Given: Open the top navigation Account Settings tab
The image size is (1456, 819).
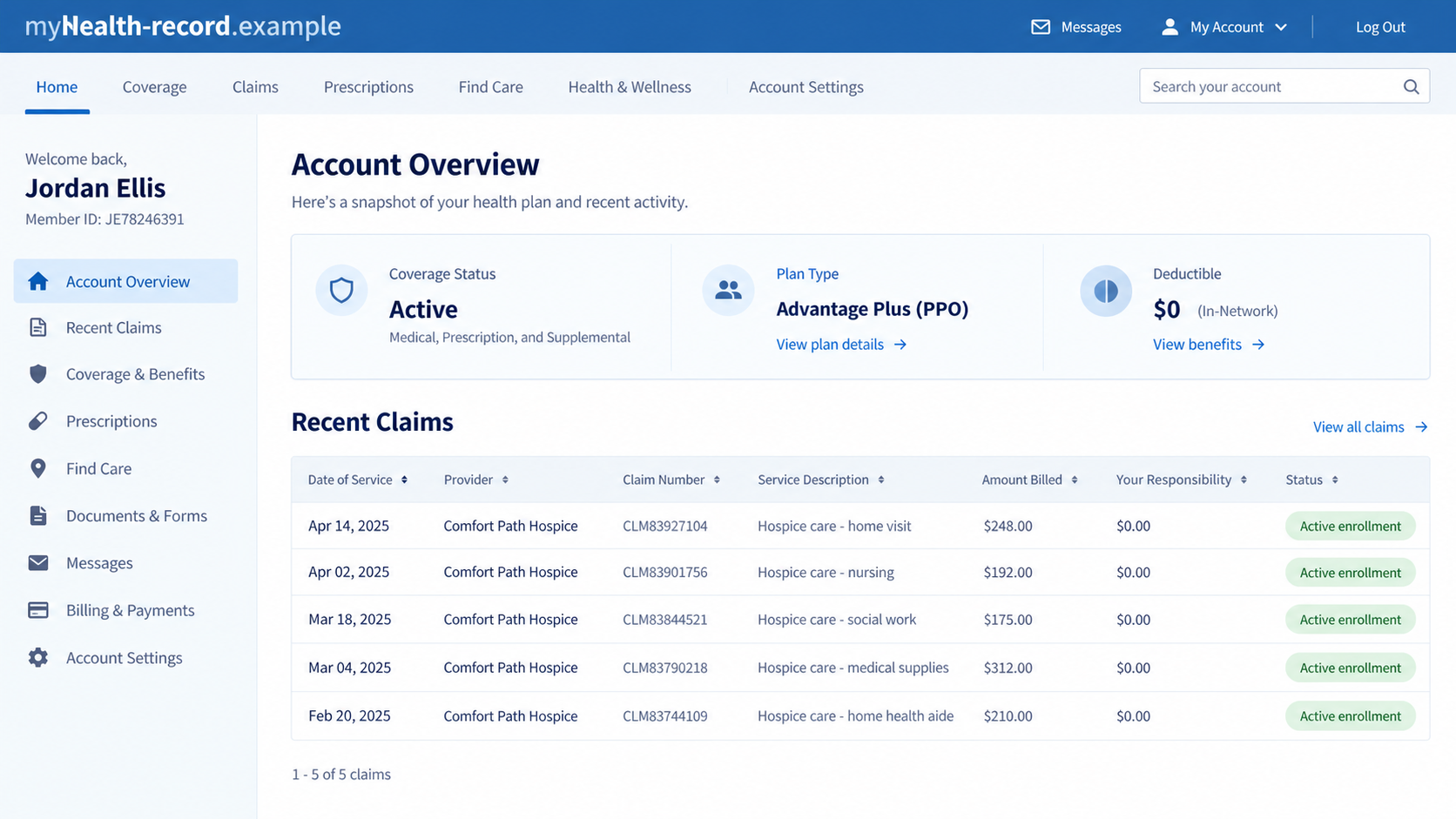Looking at the screenshot, I should 806,87.
